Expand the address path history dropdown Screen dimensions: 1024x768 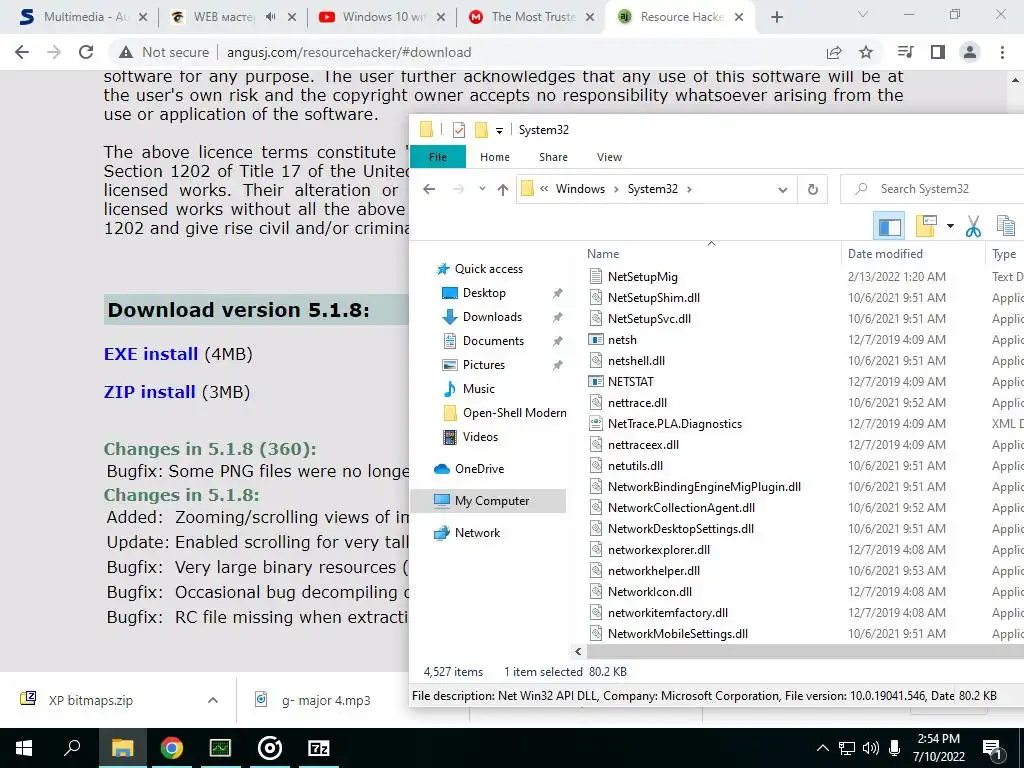(x=782, y=189)
